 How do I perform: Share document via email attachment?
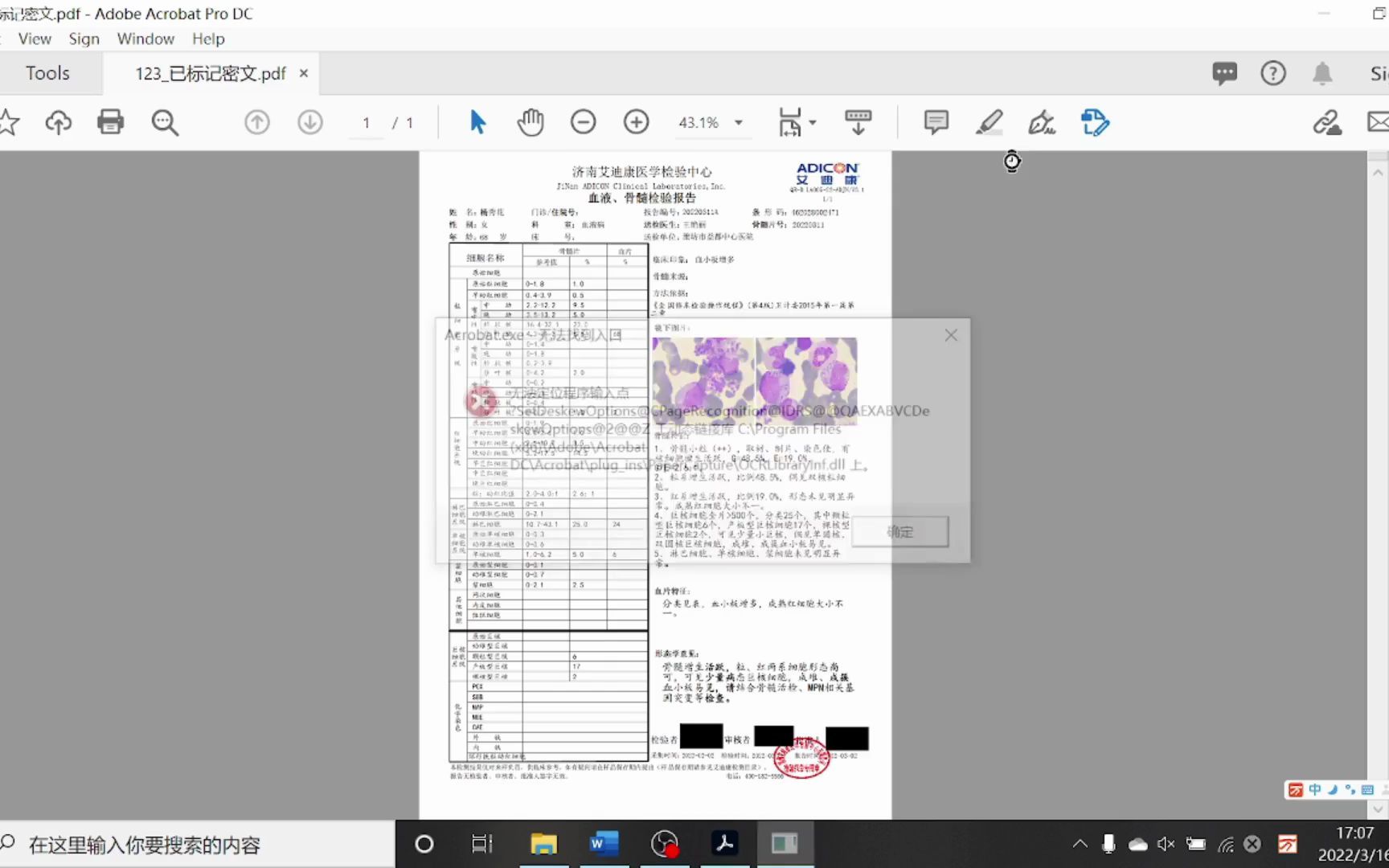coord(1379,122)
